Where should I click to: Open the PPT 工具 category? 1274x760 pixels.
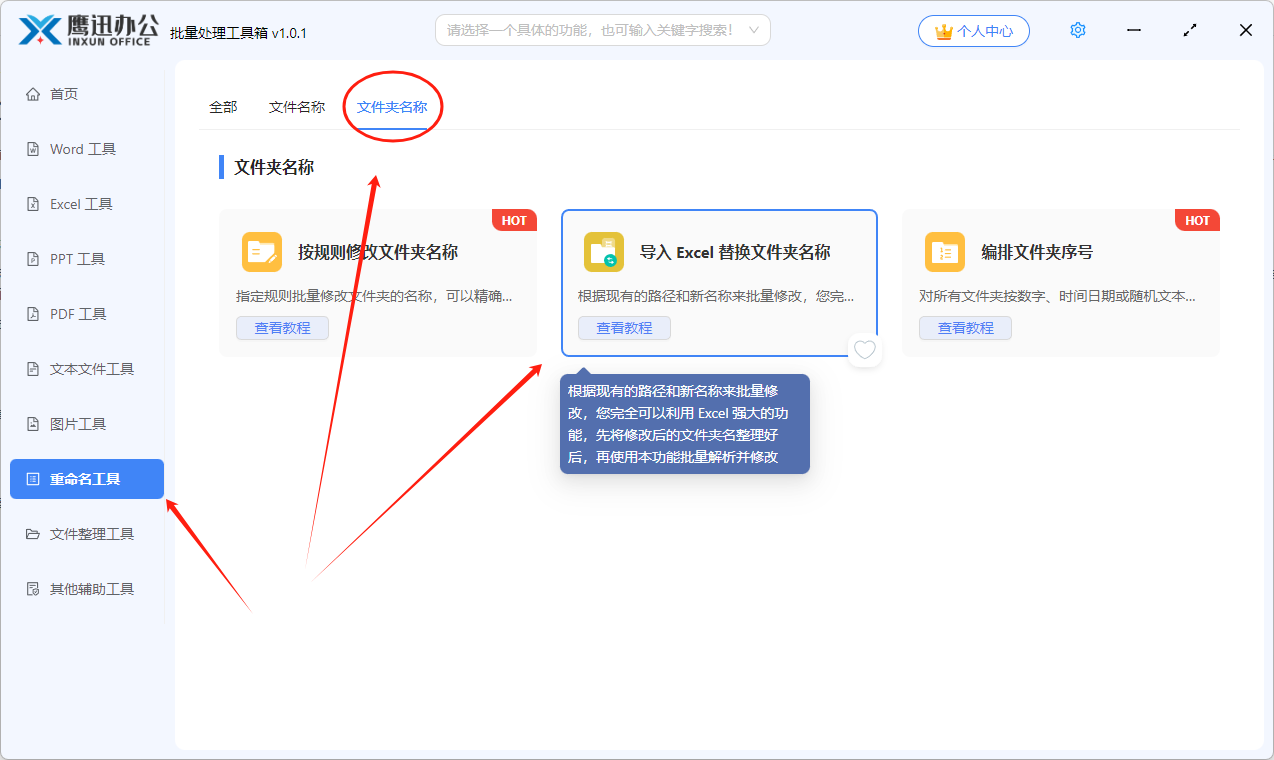point(78,258)
